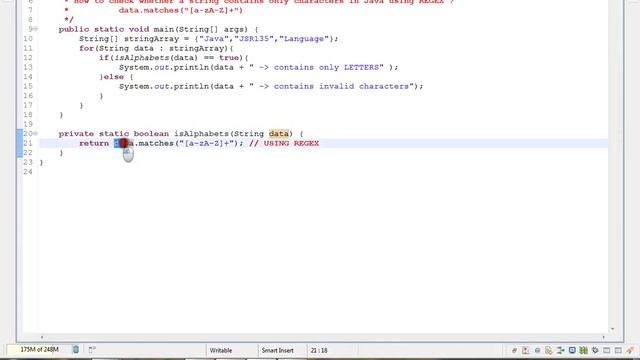Click the small icon beside the trash can
Image resolution: width=640 pixels, height=360 pixels.
point(92,349)
